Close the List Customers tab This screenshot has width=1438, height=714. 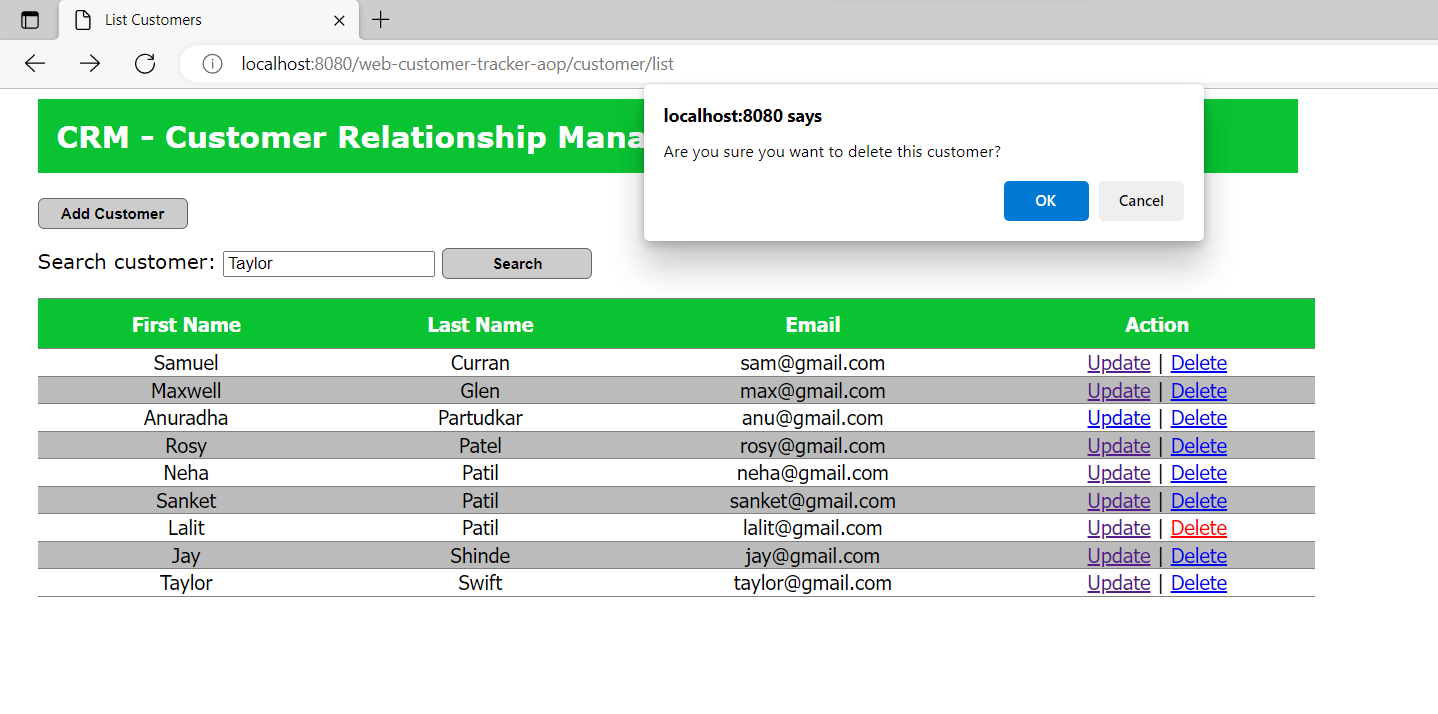point(339,20)
